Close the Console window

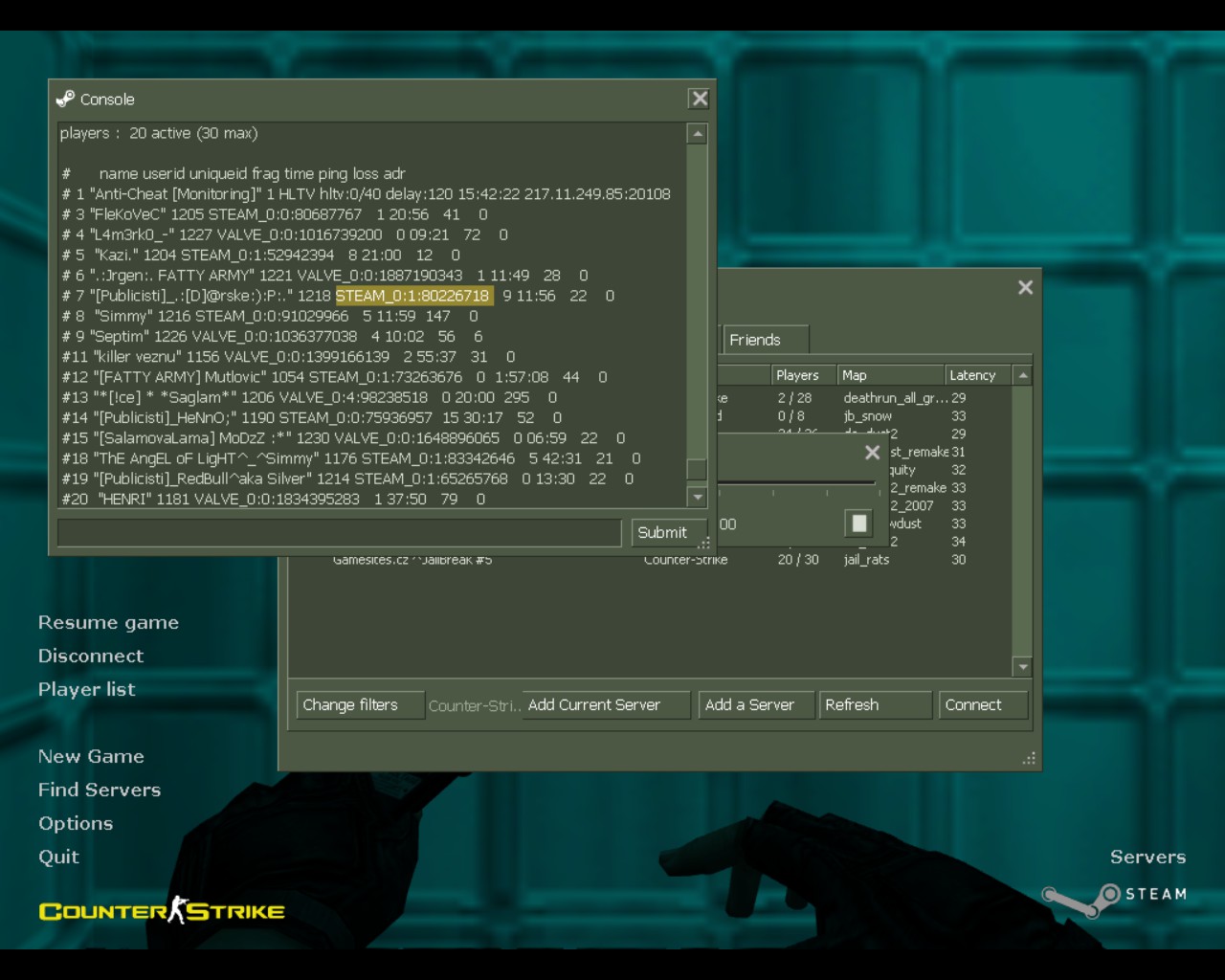click(700, 99)
